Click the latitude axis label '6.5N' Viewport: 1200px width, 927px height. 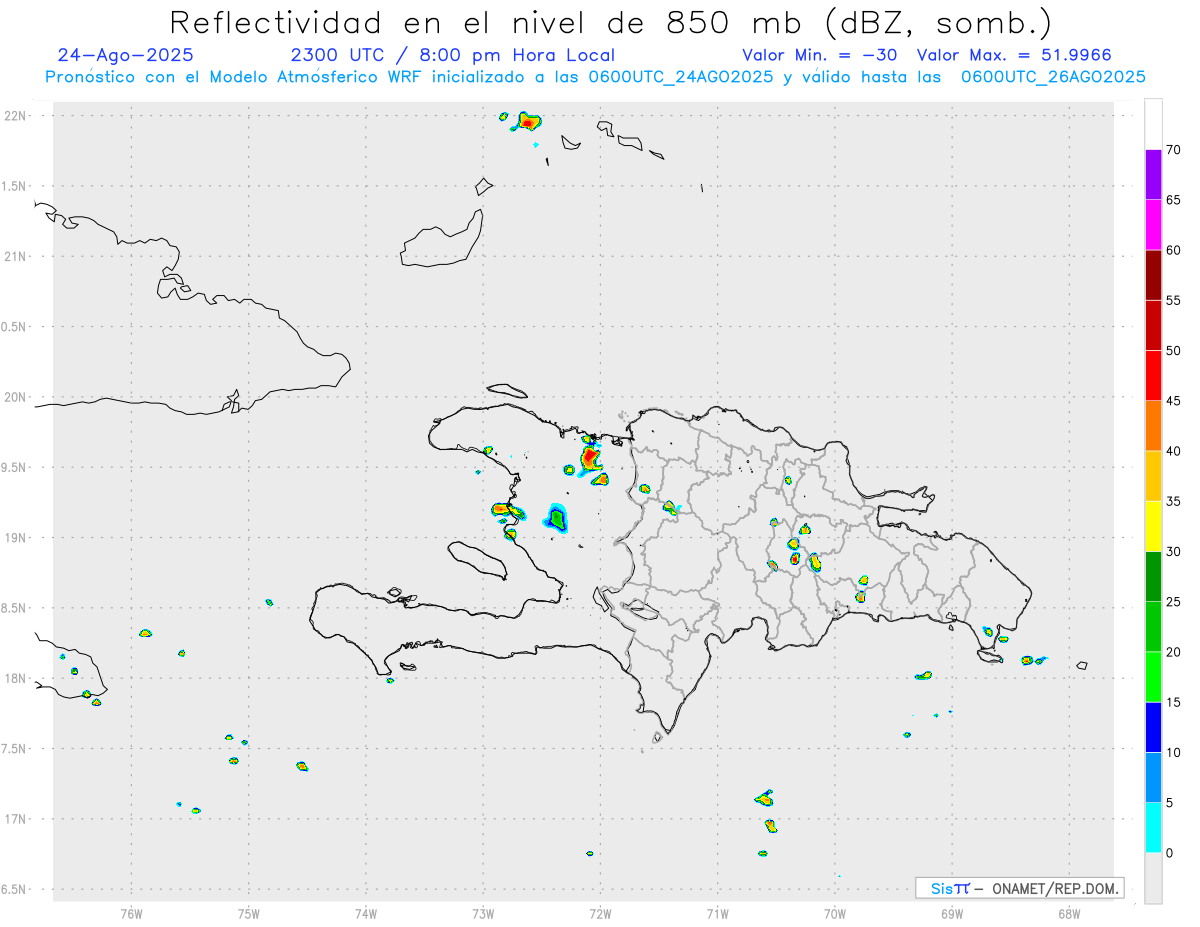tap(14, 890)
